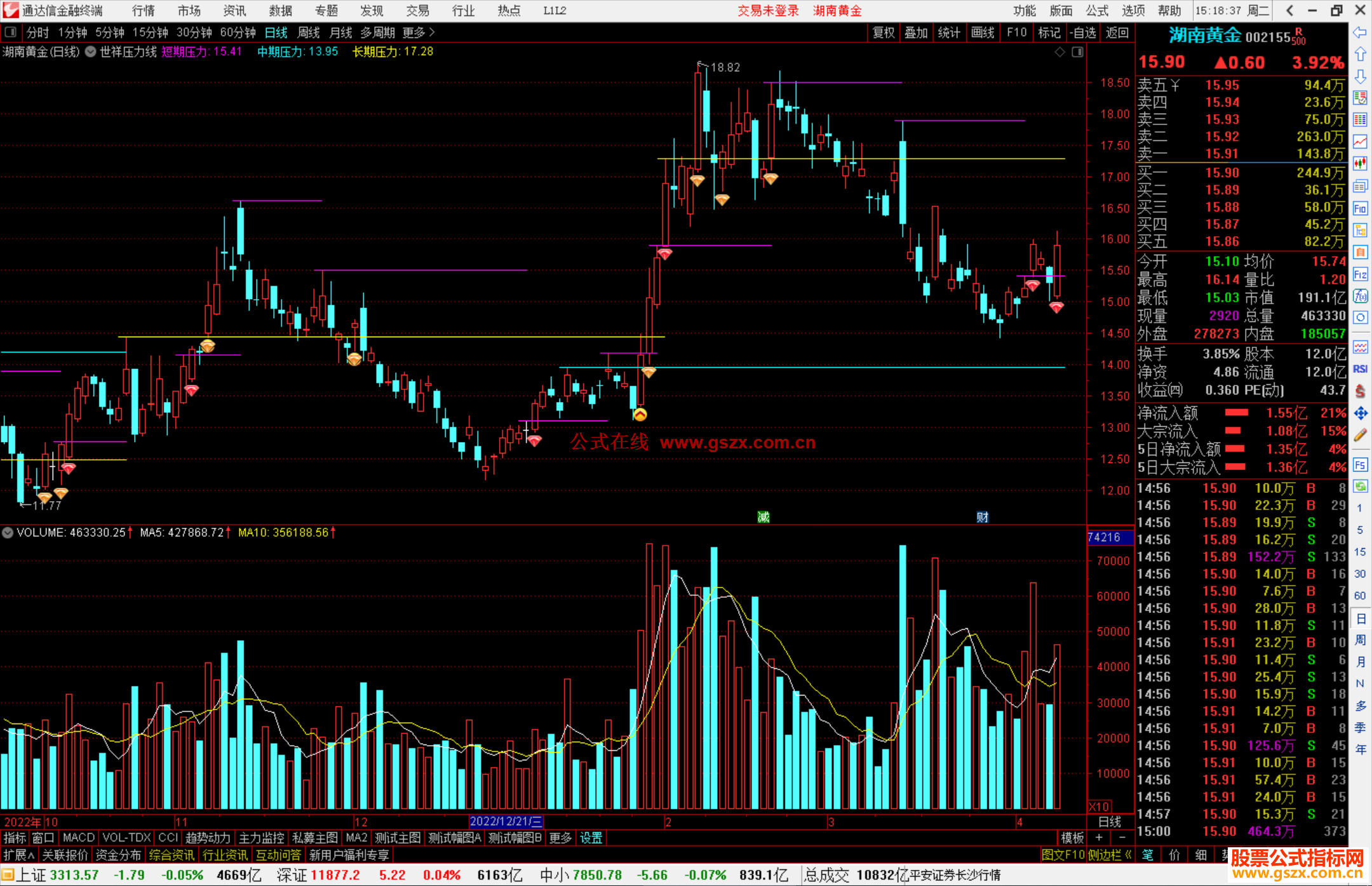Viewport: 1372px width, 886px height.
Task: Switch to the MACD indicator tab
Action: 78,838
